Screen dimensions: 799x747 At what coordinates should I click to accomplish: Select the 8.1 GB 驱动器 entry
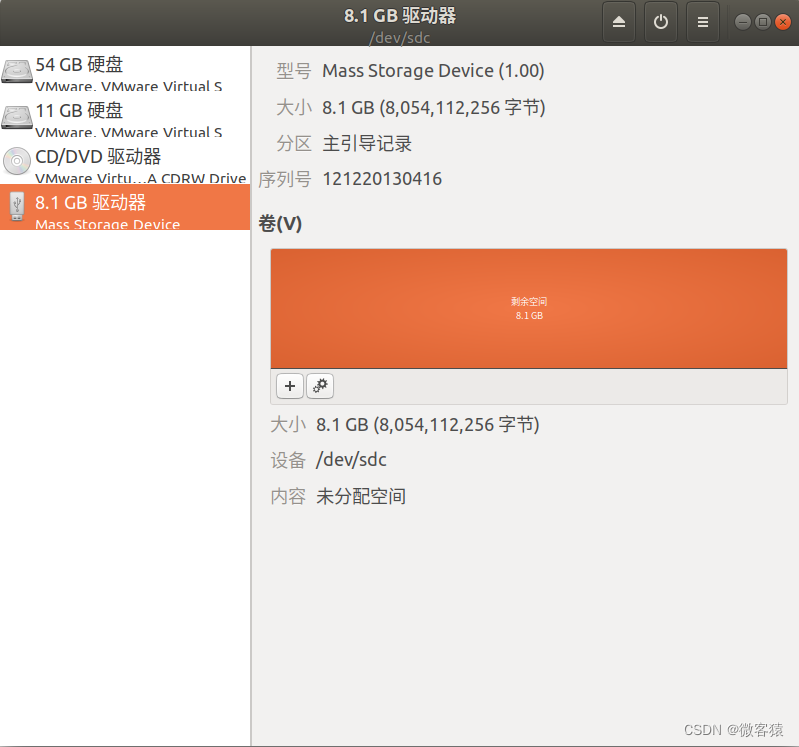click(x=125, y=207)
